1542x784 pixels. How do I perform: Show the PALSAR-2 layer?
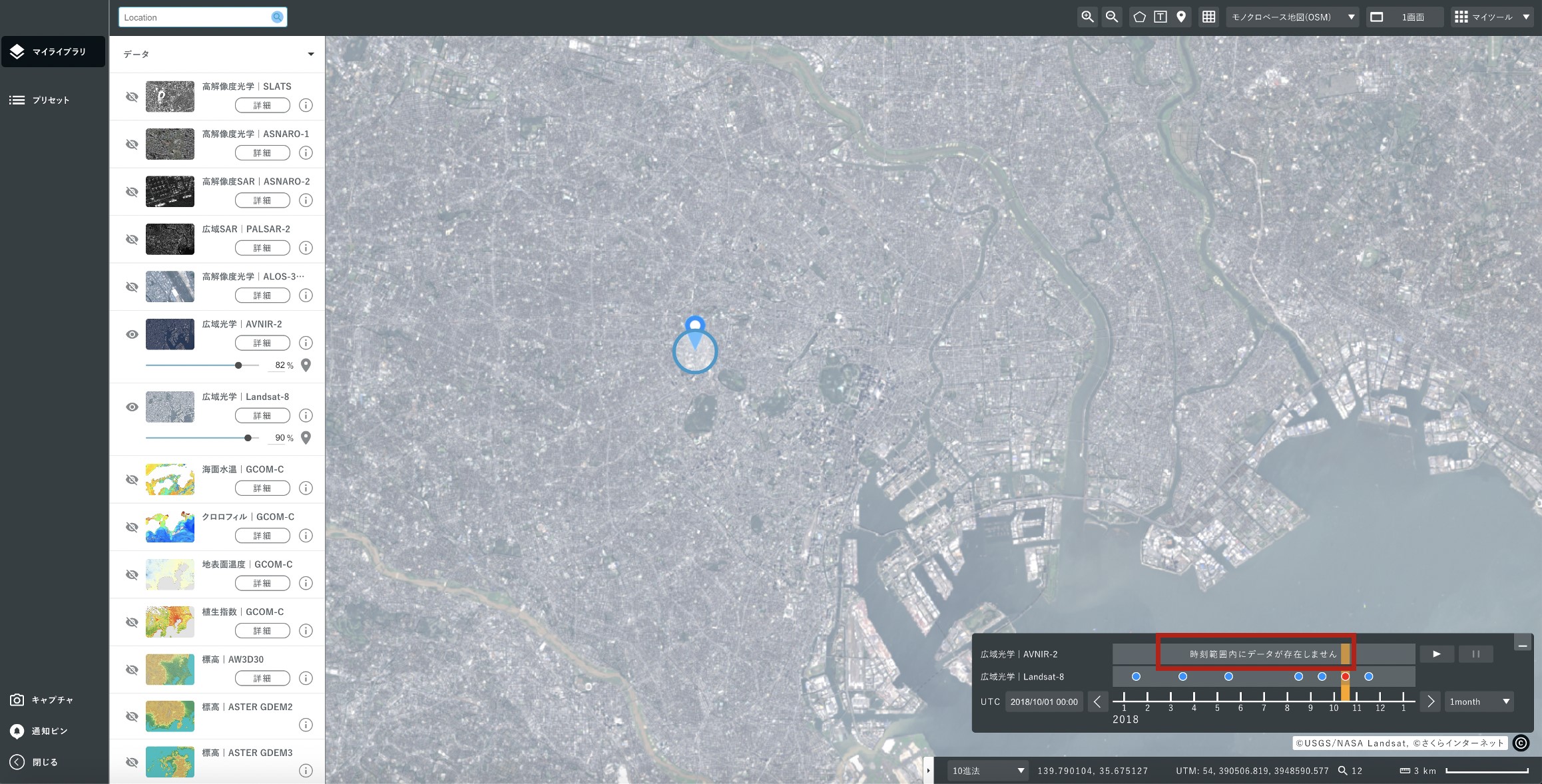[x=132, y=239]
